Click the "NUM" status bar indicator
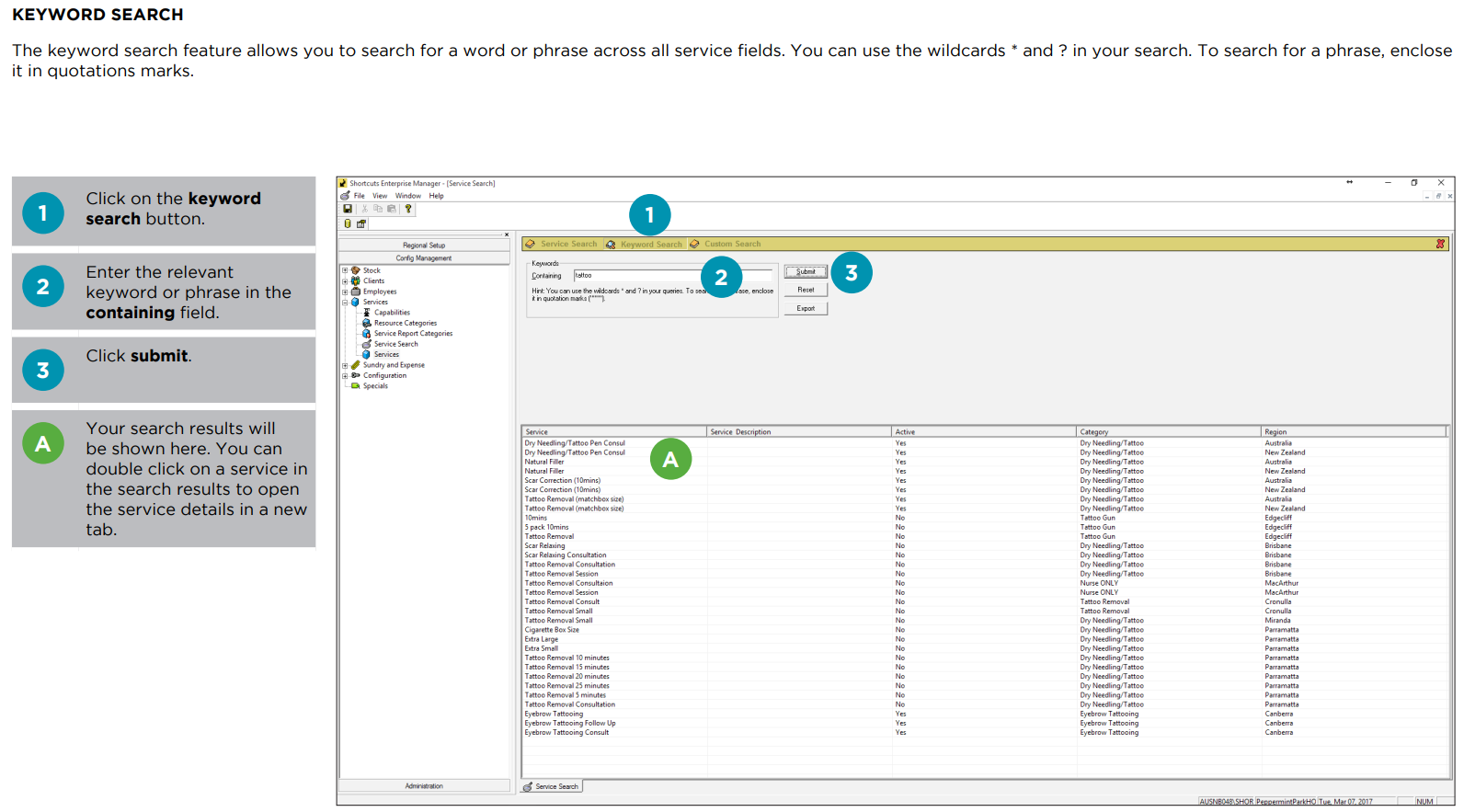The width and height of the screenshot is (1464, 812). click(x=1424, y=802)
